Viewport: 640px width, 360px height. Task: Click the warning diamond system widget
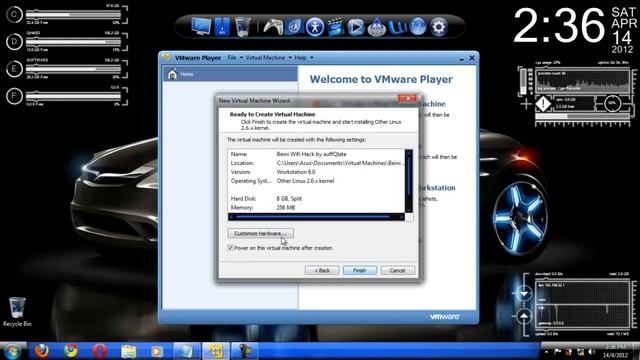coord(543,104)
